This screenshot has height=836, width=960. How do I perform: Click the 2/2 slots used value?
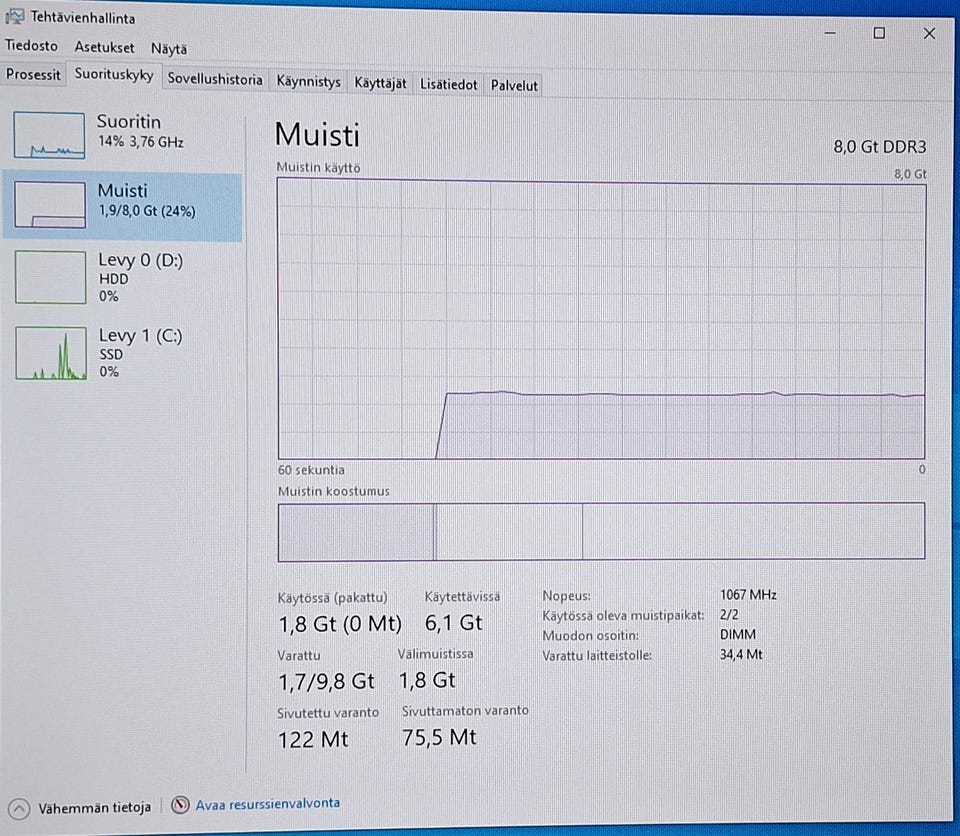tap(729, 614)
